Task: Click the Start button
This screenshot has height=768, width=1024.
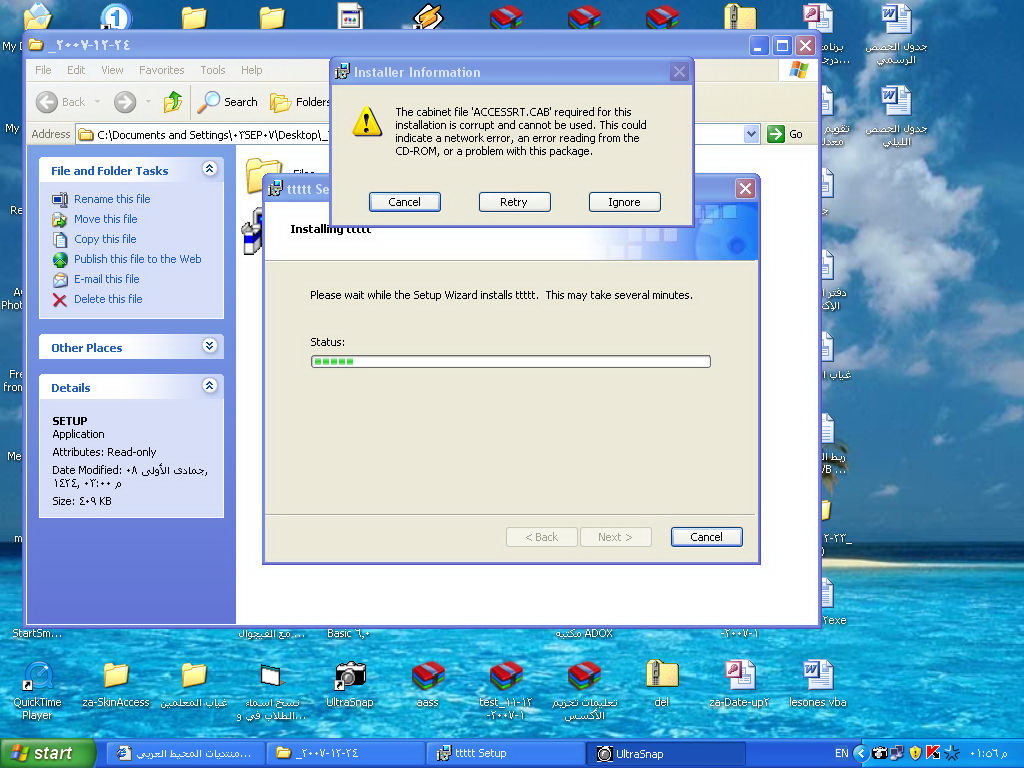Action: tap(48, 753)
